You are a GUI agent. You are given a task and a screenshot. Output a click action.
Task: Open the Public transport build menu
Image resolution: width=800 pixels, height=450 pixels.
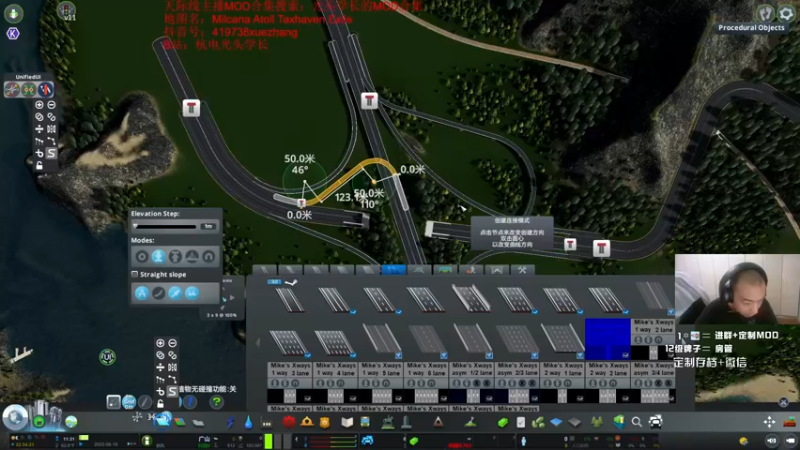tap(365, 422)
